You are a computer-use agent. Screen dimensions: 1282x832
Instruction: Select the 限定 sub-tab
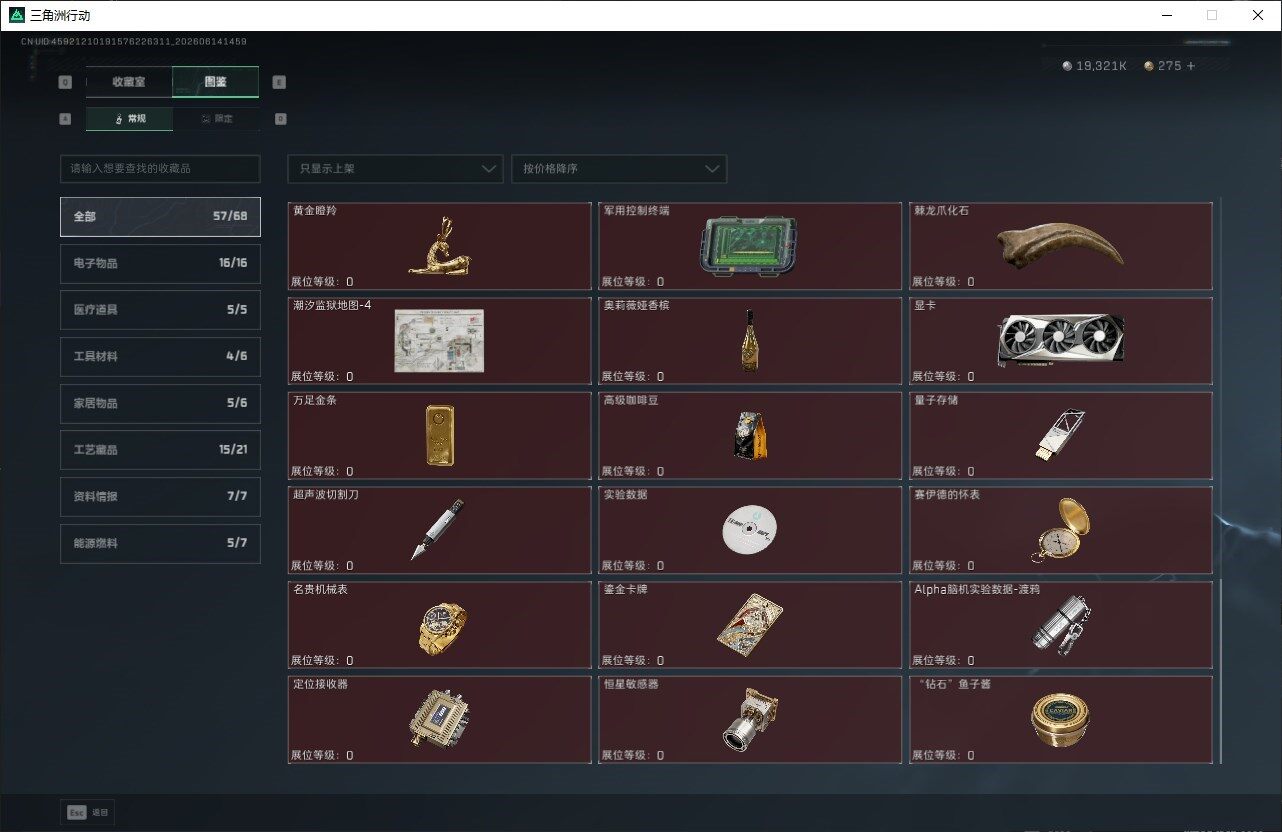(x=216, y=118)
